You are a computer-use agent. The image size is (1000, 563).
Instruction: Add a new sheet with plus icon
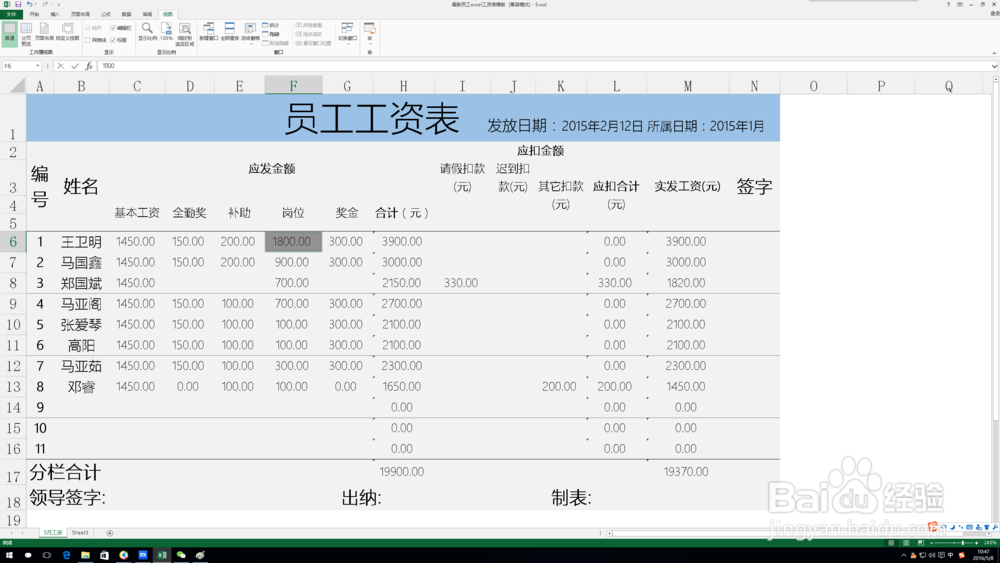tap(110, 533)
